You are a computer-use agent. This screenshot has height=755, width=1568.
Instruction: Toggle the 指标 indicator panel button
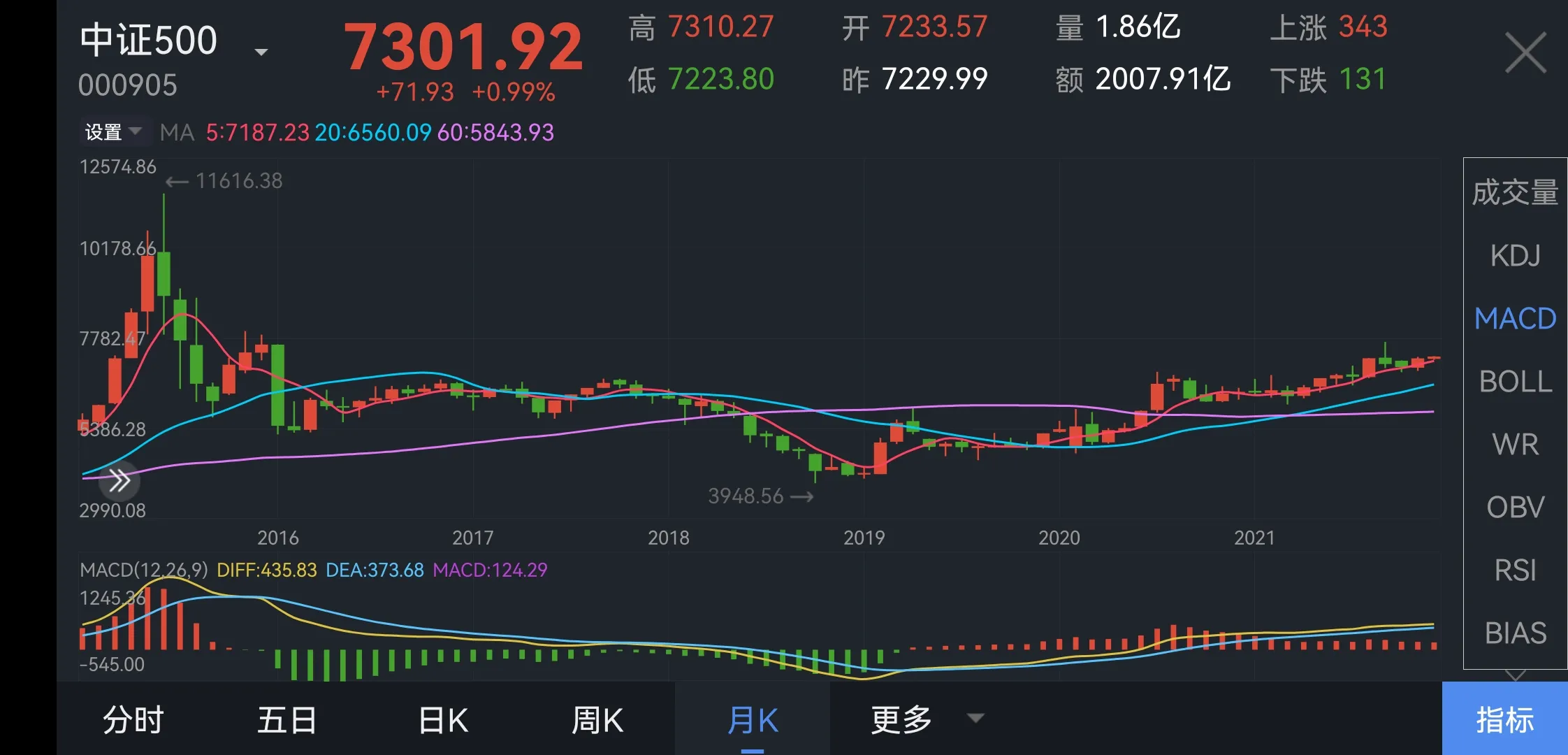coord(1504,719)
